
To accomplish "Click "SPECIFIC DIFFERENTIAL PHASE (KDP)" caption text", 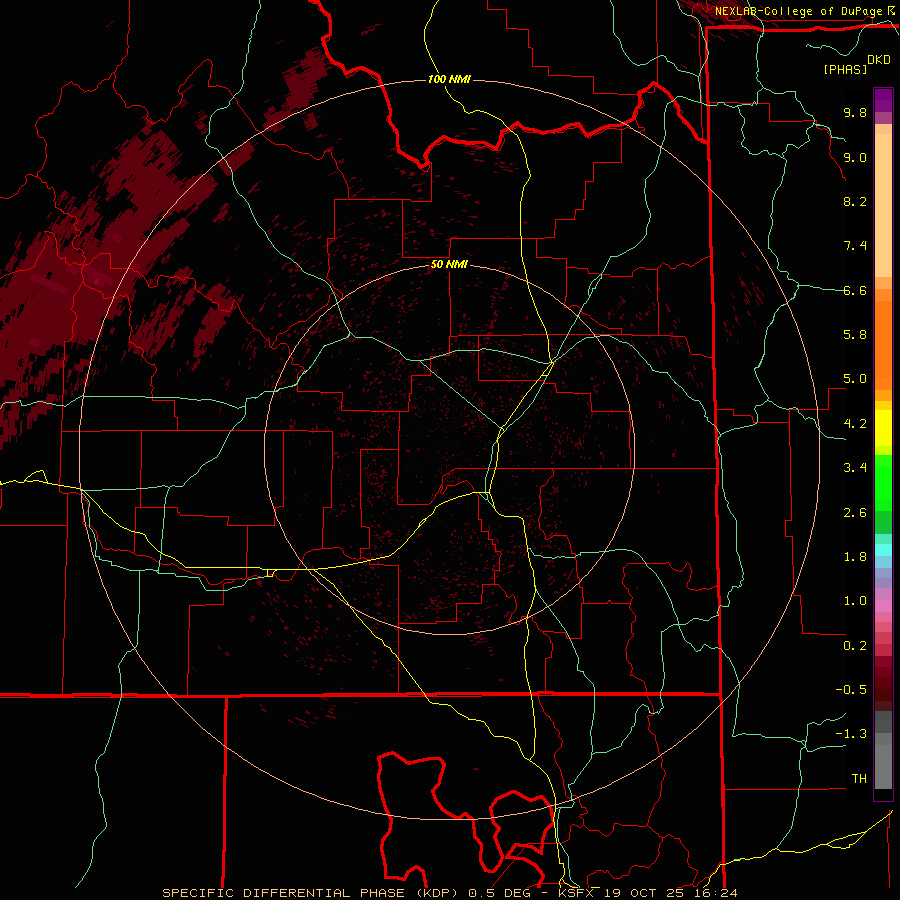I will [x=310, y=893].
